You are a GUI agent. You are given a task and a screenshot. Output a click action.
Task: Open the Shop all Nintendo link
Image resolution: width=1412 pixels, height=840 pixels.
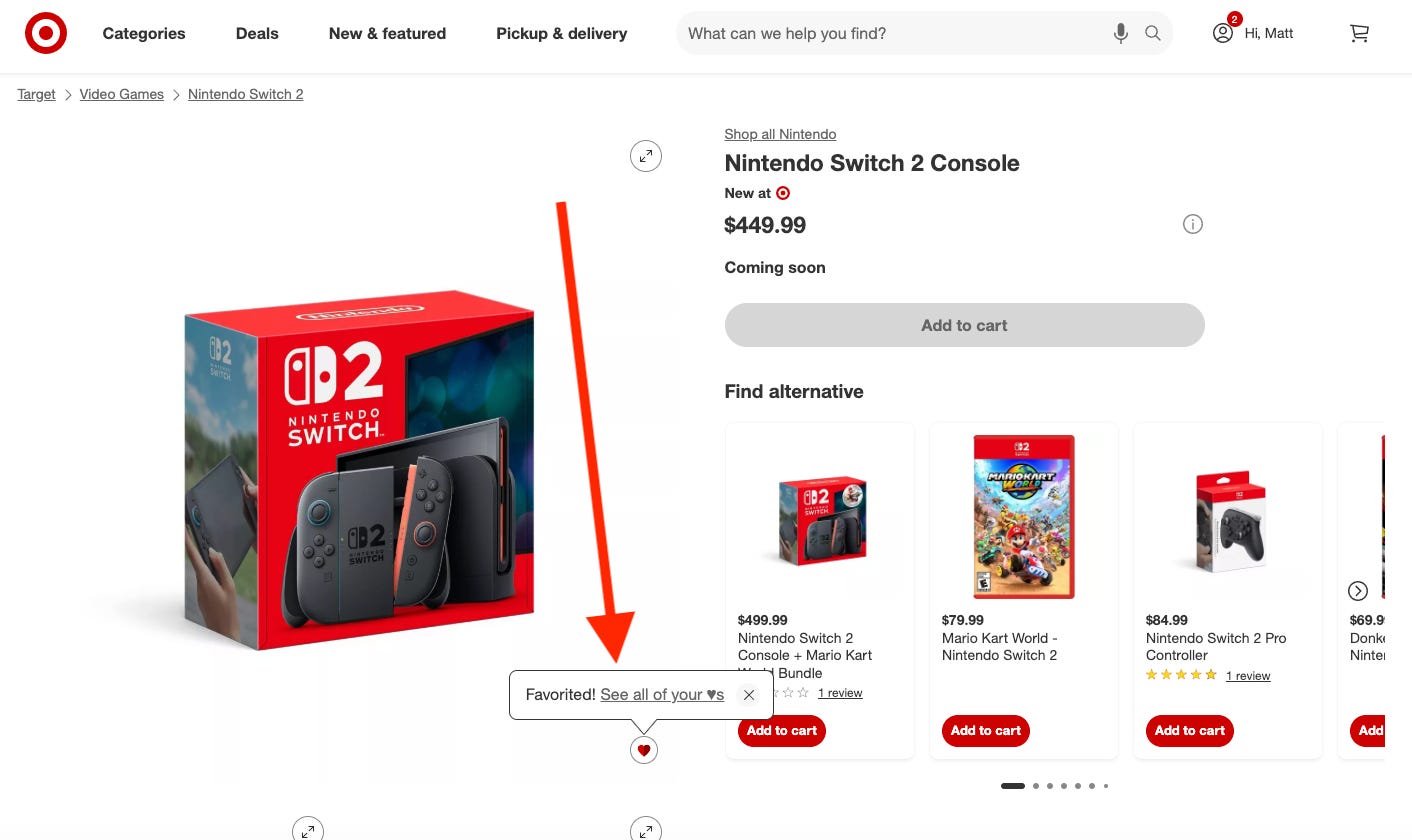[x=780, y=134]
